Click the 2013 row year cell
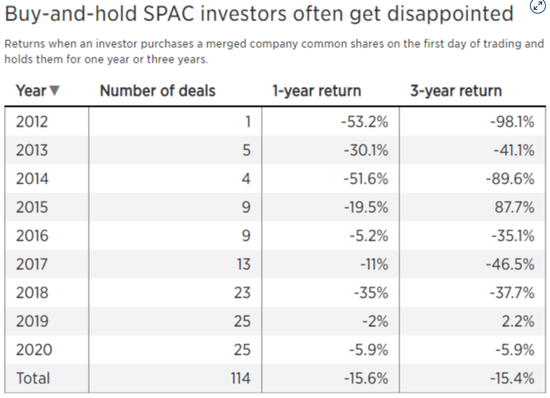The height and width of the screenshot is (398, 550). (32, 150)
